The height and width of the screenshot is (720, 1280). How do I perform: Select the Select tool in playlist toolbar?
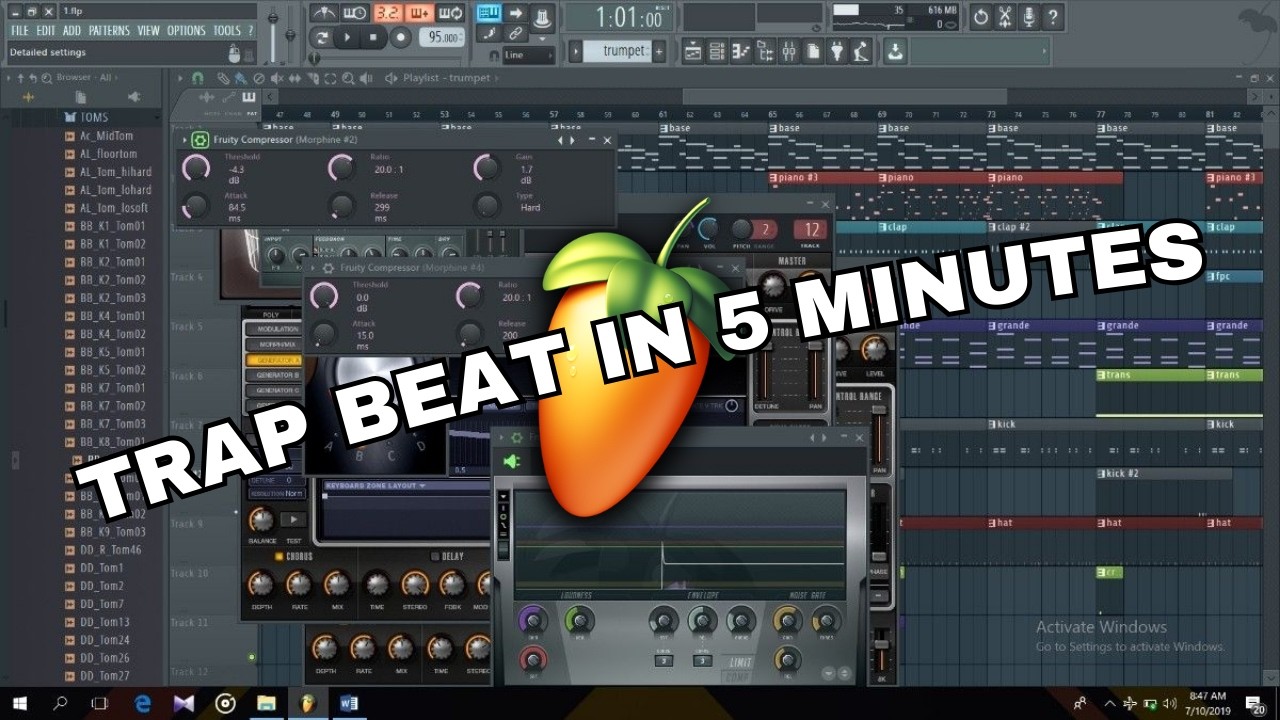(331, 78)
